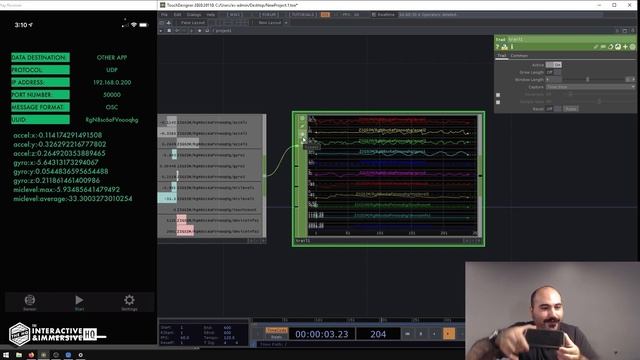Click the Time Path field
Screen dimensions: 640x360
(359, 344)
